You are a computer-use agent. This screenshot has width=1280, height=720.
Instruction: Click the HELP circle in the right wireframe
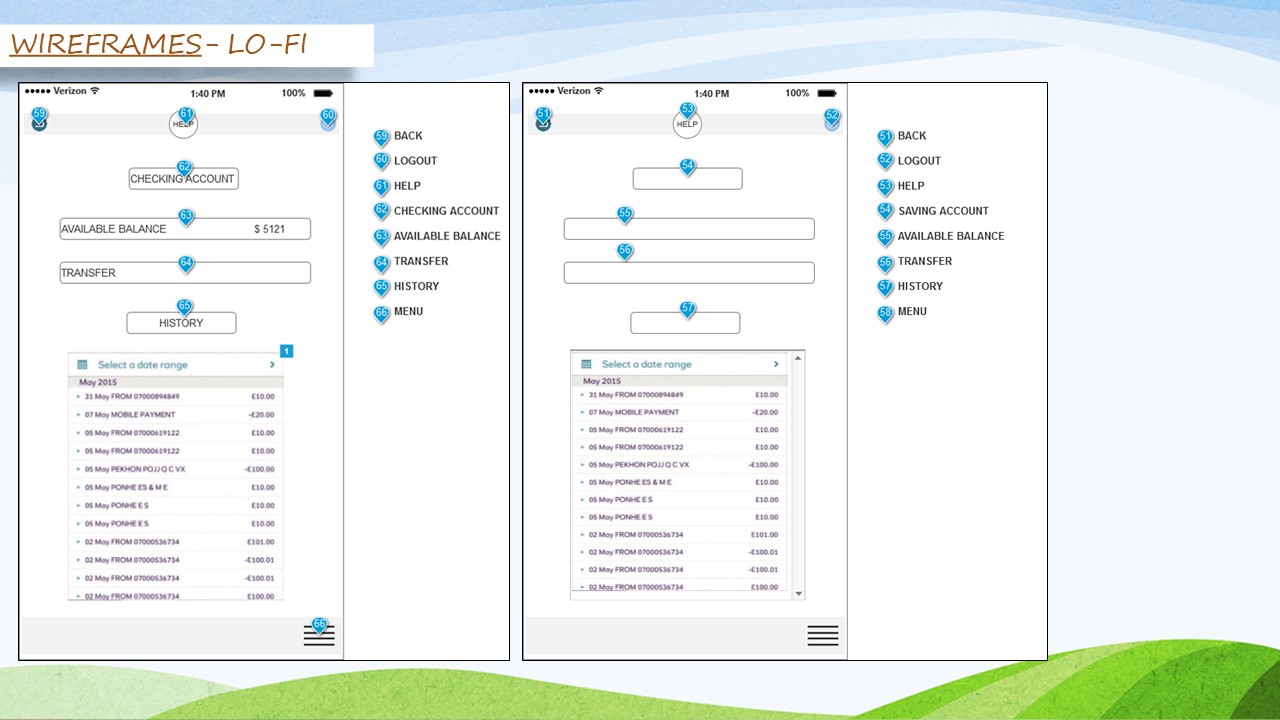687,125
